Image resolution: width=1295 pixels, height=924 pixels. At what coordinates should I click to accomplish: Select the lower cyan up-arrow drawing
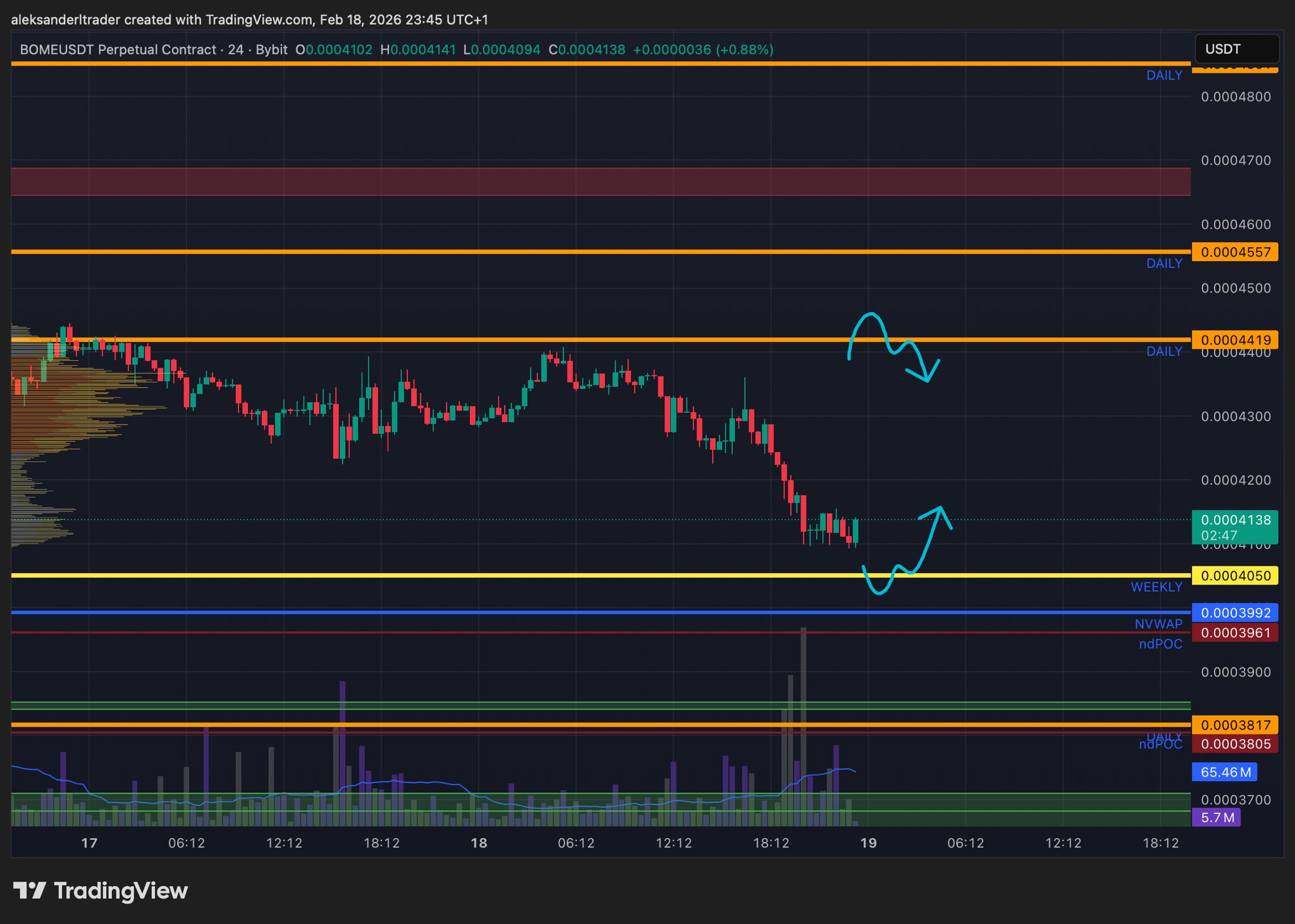coord(926,542)
